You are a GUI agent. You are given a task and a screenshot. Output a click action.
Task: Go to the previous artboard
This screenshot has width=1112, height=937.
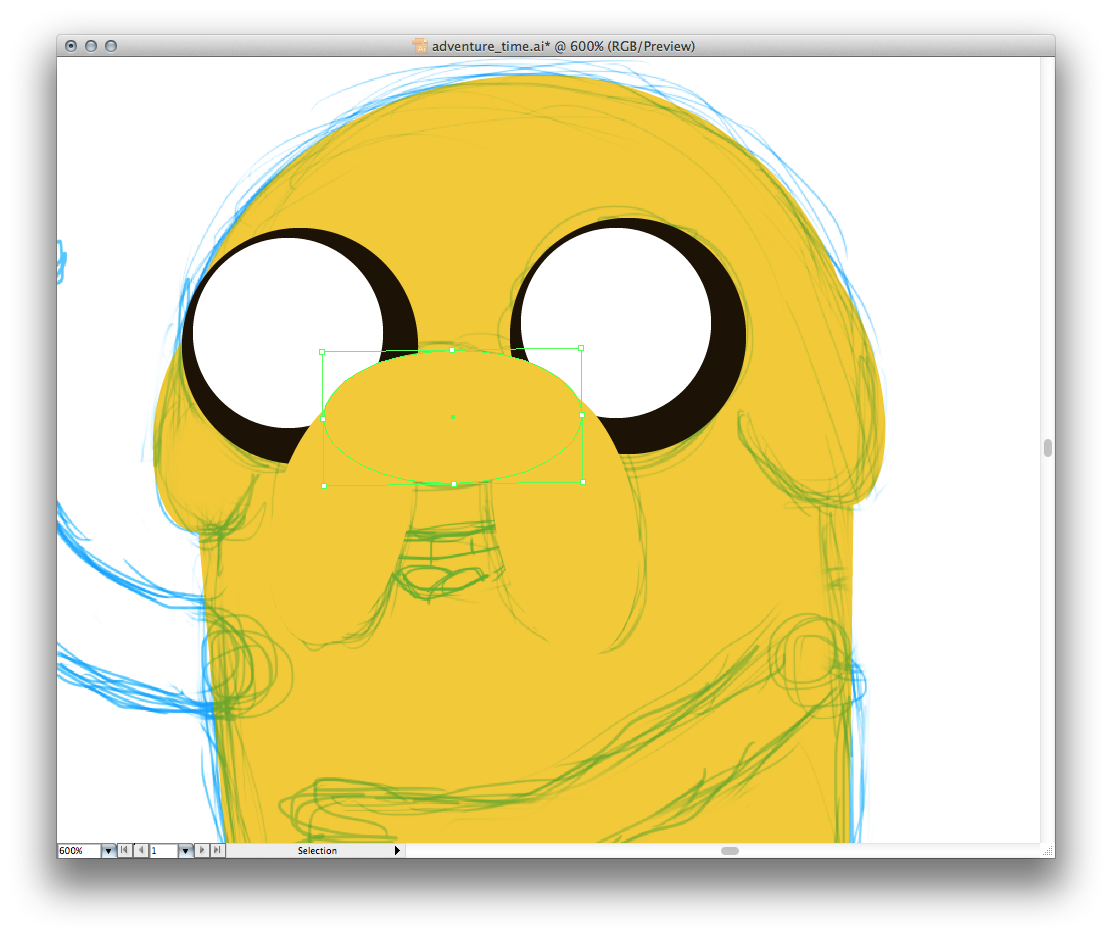coord(141,851)
